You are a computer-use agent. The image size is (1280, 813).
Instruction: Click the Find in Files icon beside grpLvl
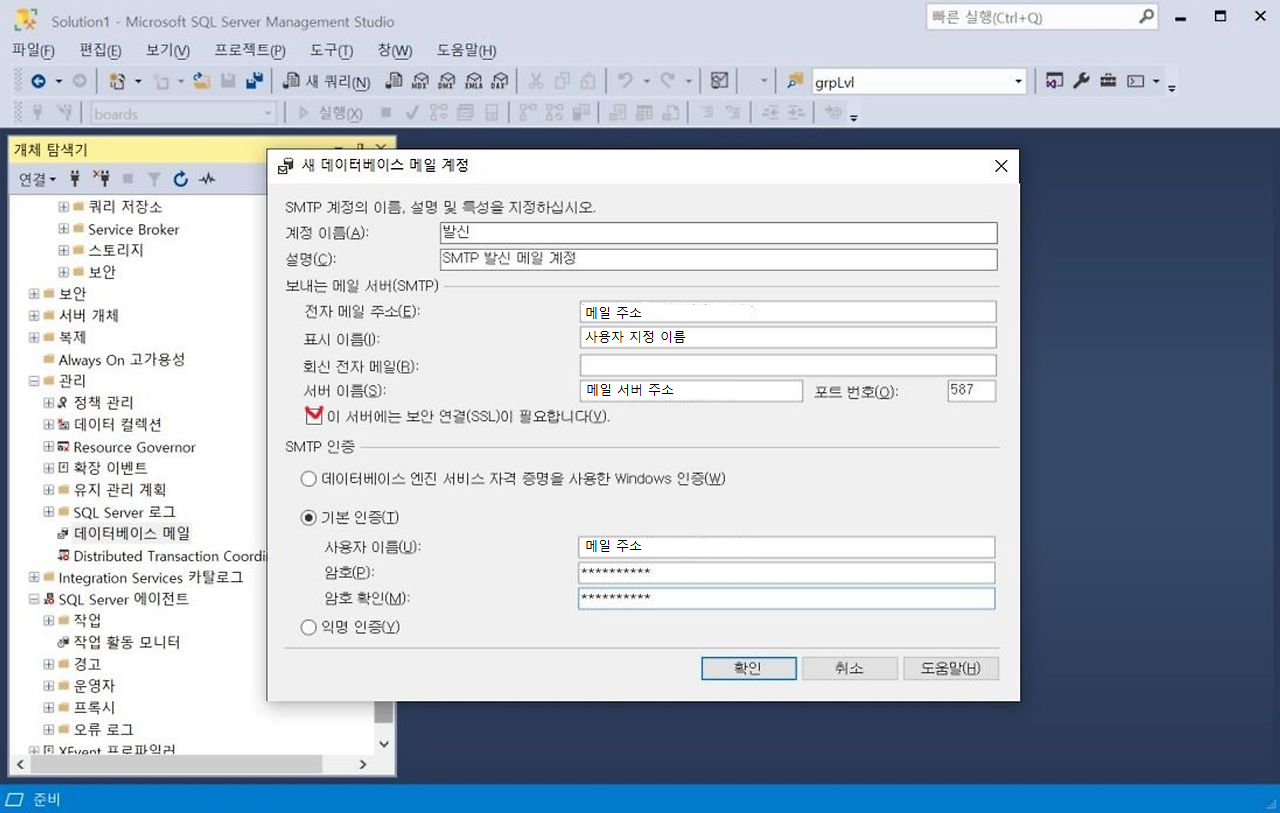(x=795, y=82)
